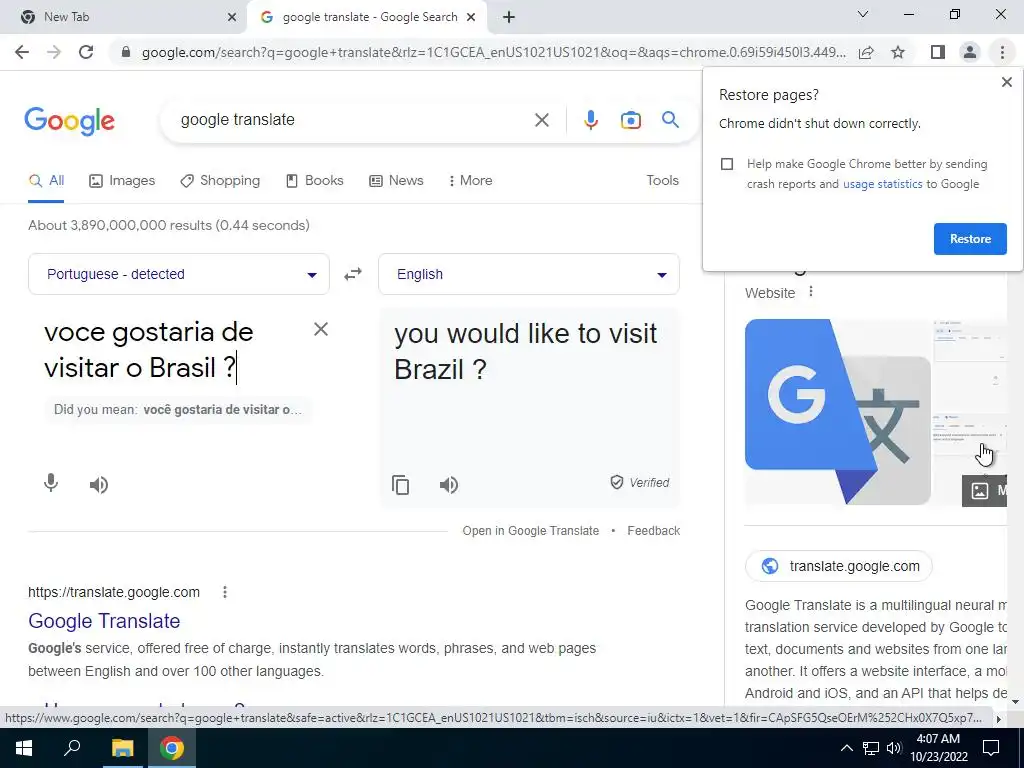Play the Portuguese source text audio
1024x768 pixels.
(99, 485)
